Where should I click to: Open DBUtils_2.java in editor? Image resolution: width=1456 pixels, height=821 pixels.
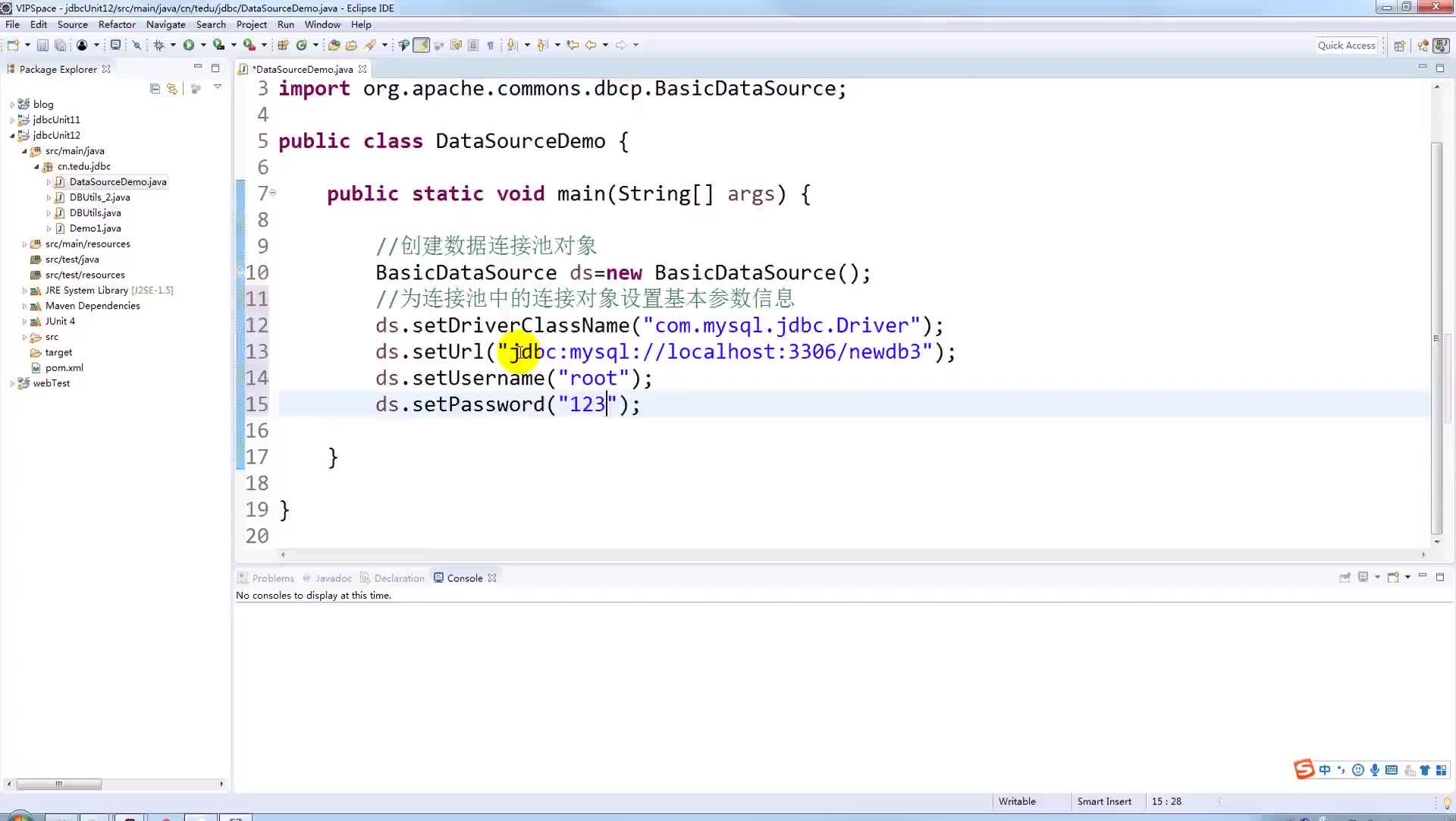(99, 197)
